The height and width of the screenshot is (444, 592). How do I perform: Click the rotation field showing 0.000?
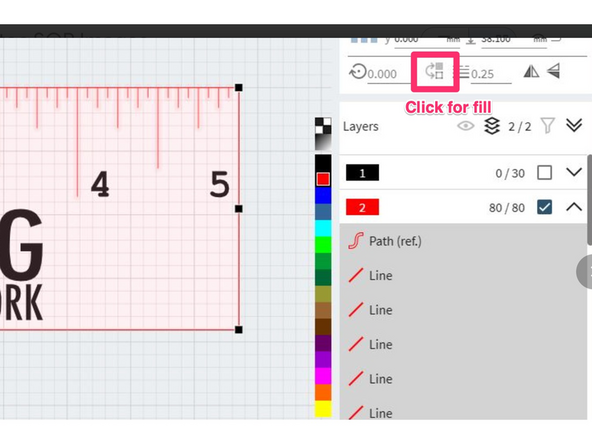coord(389,74)
